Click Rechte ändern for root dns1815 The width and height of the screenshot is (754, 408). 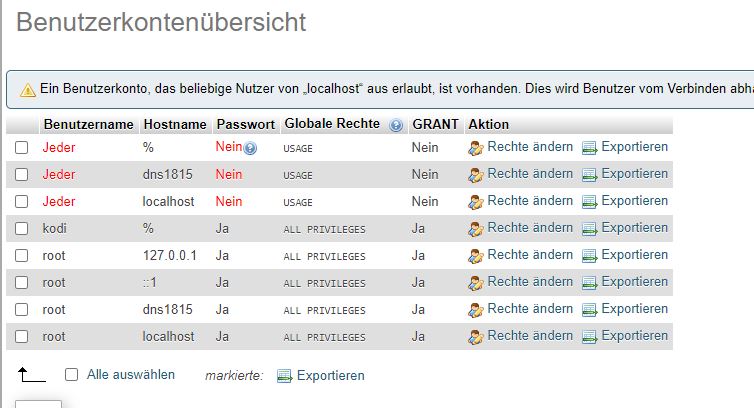[530, 308]
